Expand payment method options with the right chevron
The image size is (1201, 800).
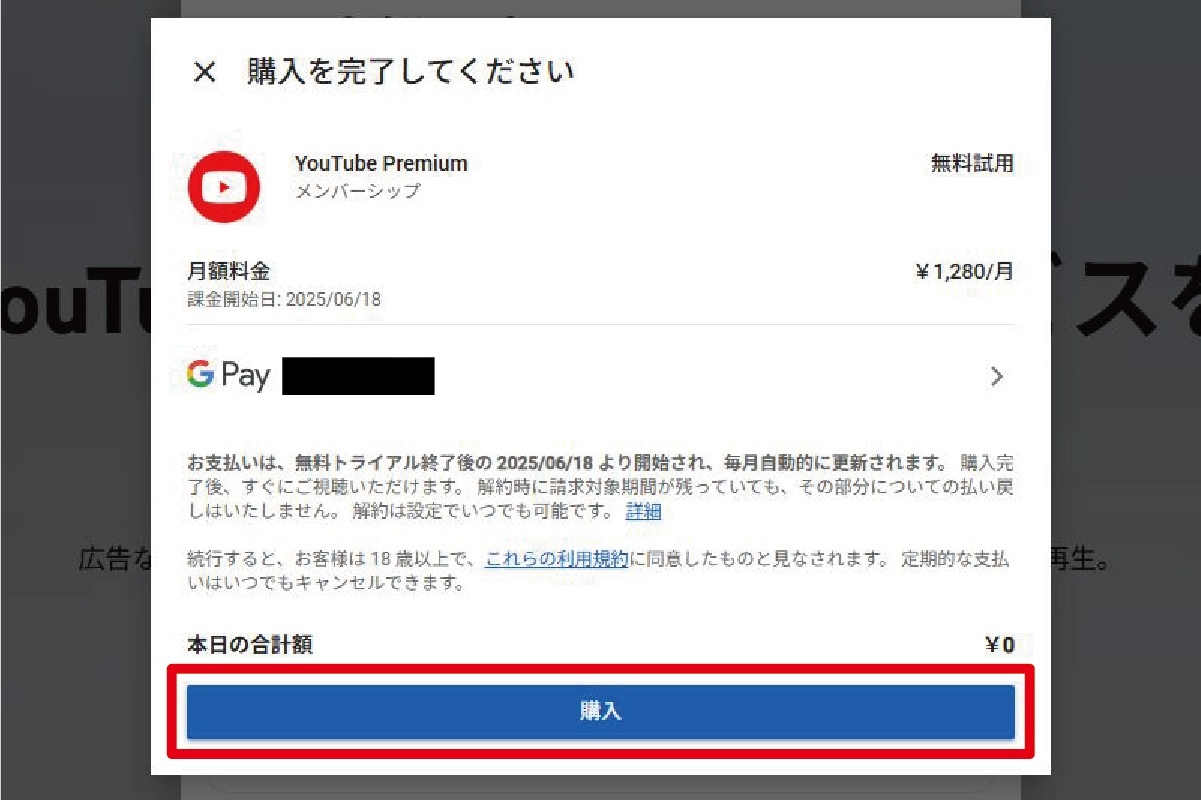pyautogui.click(x=996, y=376)
